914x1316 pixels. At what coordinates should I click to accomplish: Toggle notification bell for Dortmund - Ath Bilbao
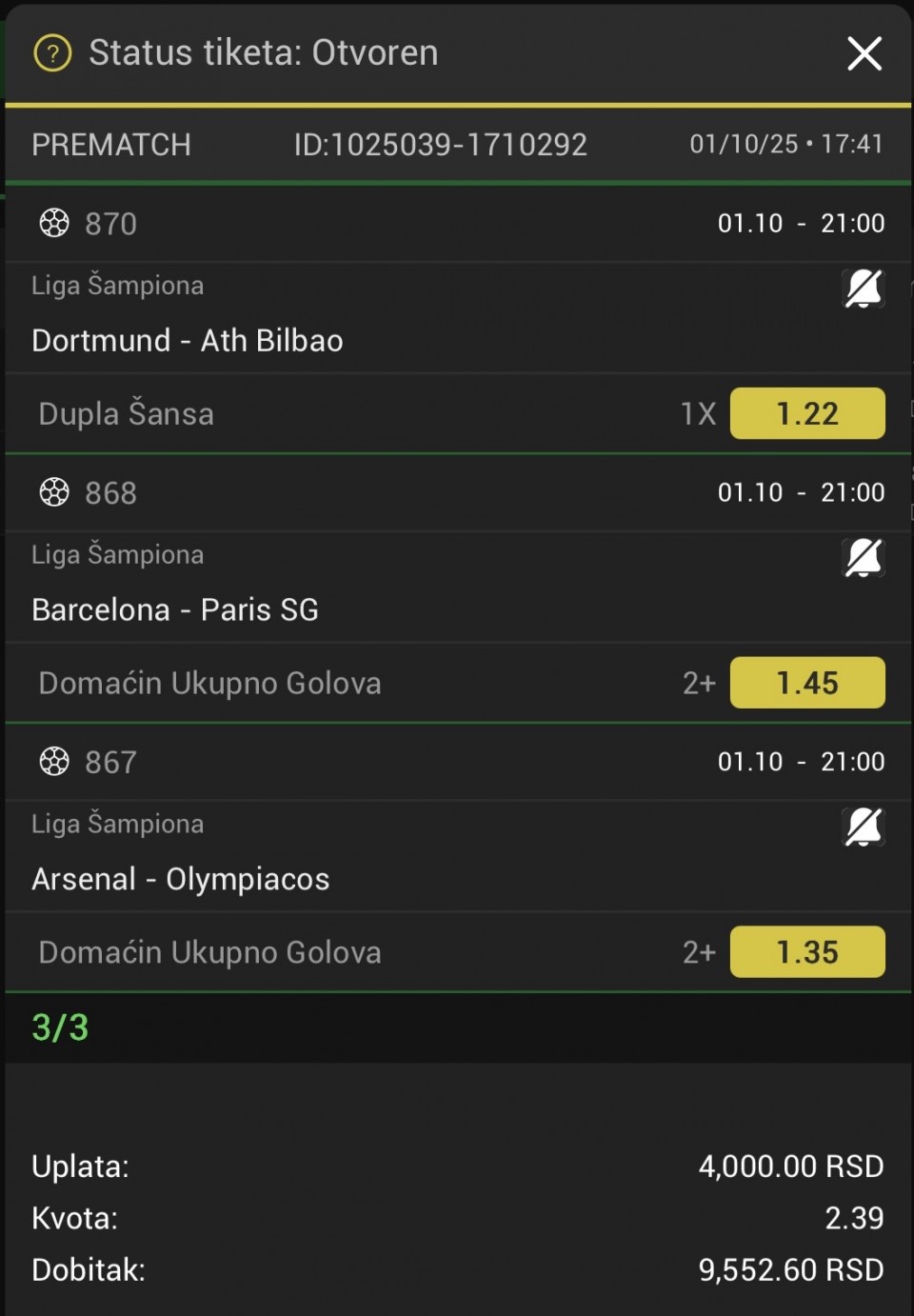coord(864,289)
